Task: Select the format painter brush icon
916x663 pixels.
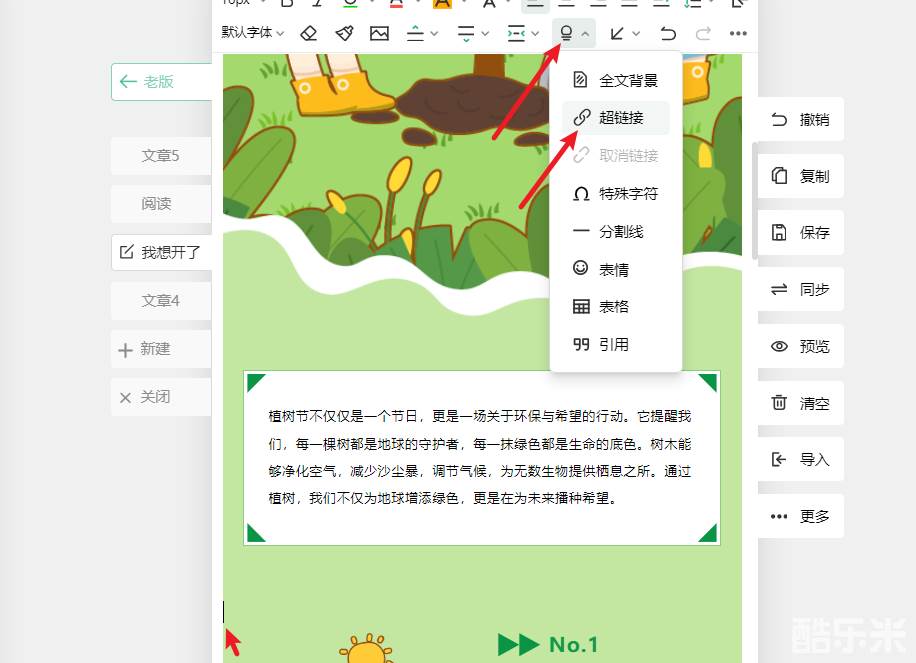Action: [x=344, y=33]
